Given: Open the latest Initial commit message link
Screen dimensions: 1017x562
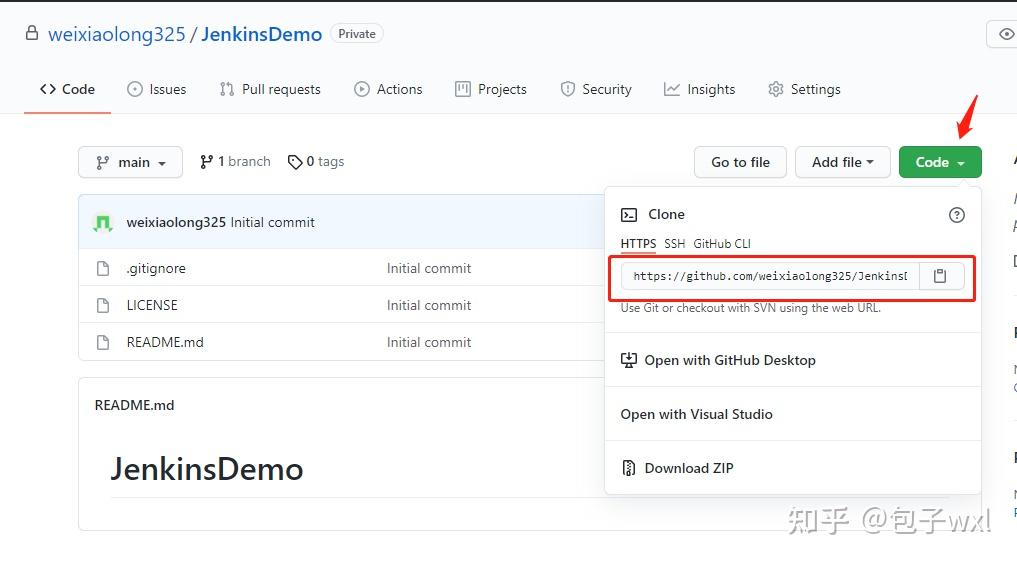Looking at the screenshot, I should tap(272, 222).
